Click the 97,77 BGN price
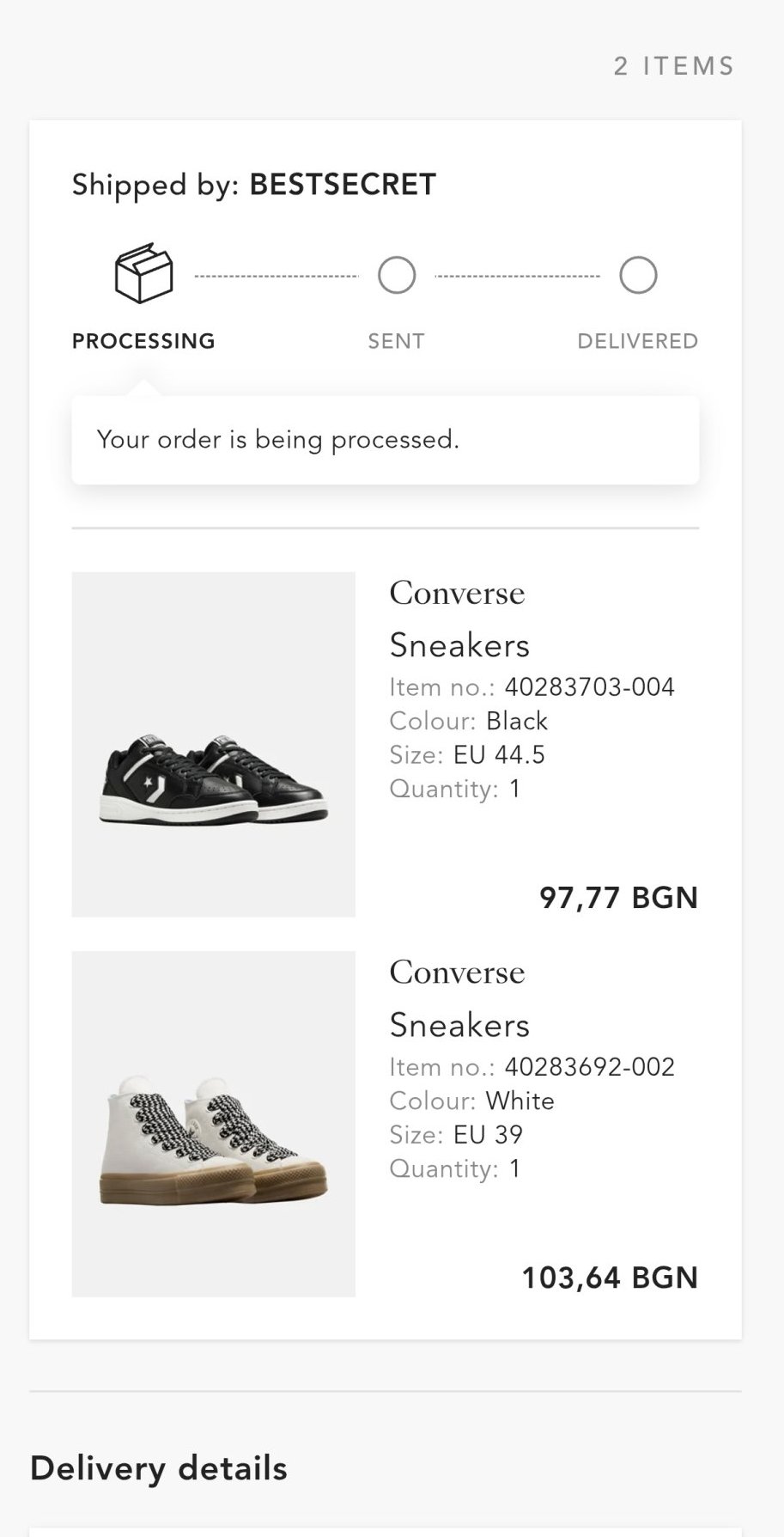Viewport: 784px width, 1537px height. tap(618, 898)
